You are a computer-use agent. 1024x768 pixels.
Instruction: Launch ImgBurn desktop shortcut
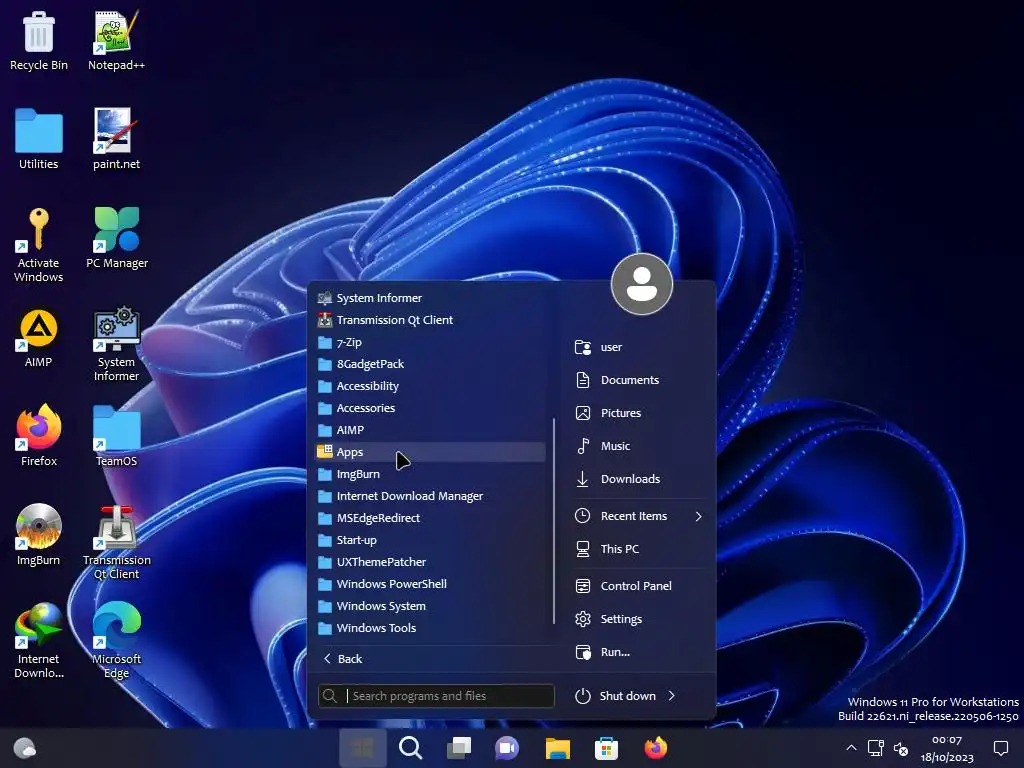[39, 536]
